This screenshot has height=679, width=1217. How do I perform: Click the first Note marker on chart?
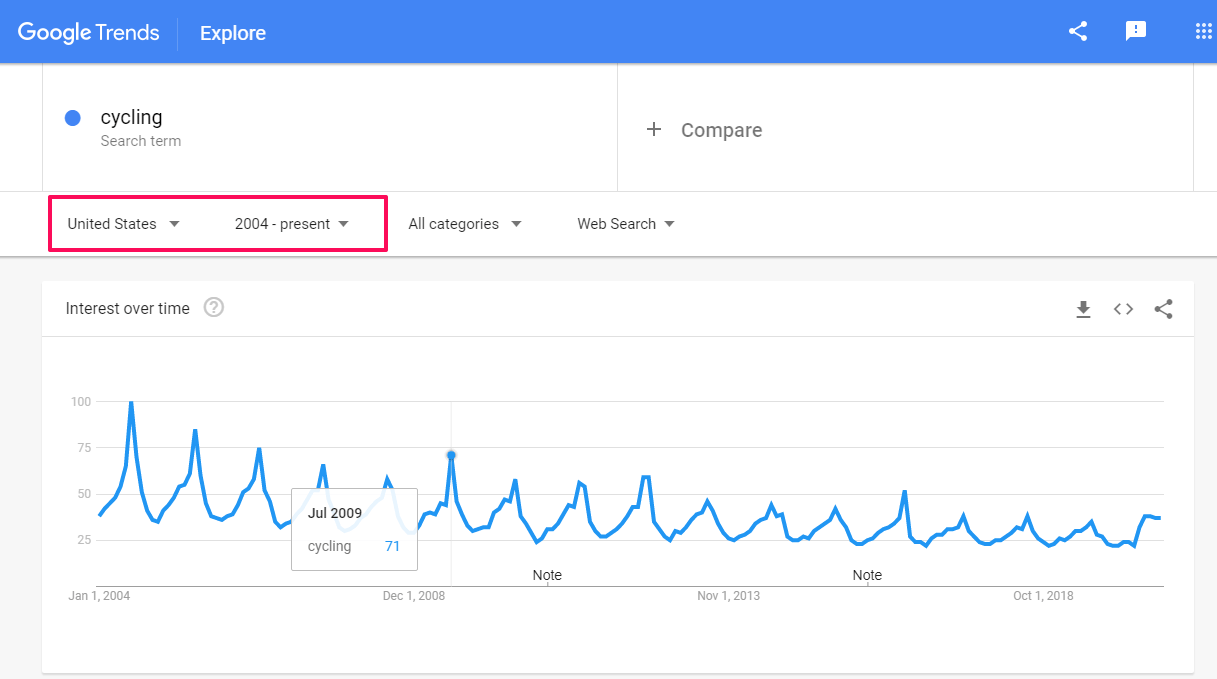[x=547, y=575]
